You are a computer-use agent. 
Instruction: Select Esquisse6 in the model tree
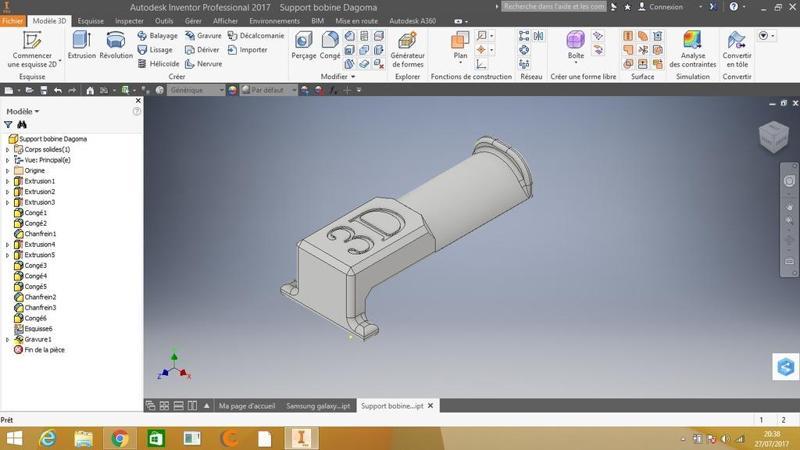point(33,329)
